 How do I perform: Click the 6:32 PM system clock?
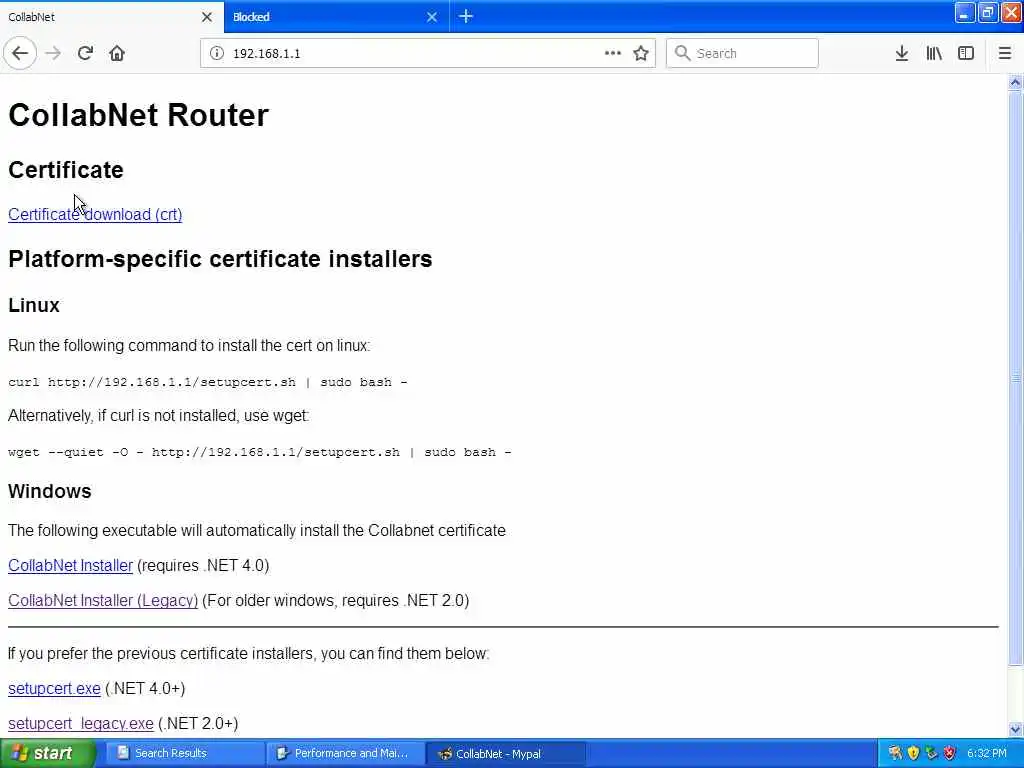tap(987, 754)
